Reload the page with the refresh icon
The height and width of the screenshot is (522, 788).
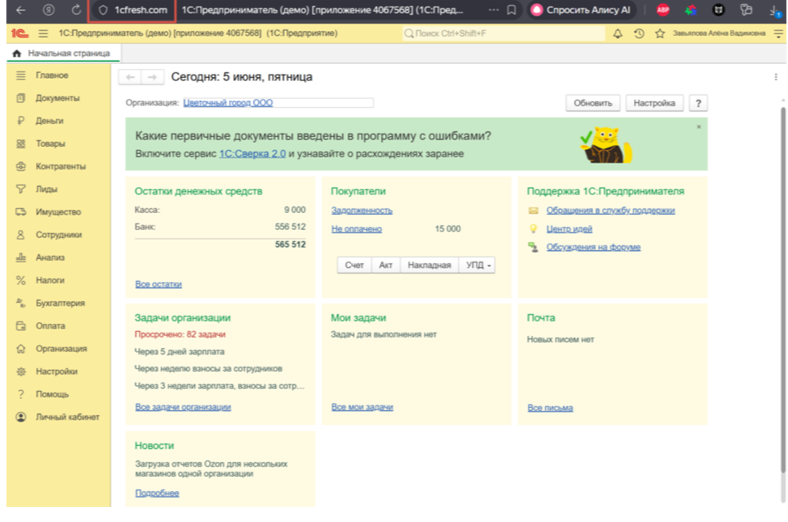(76, 10)
